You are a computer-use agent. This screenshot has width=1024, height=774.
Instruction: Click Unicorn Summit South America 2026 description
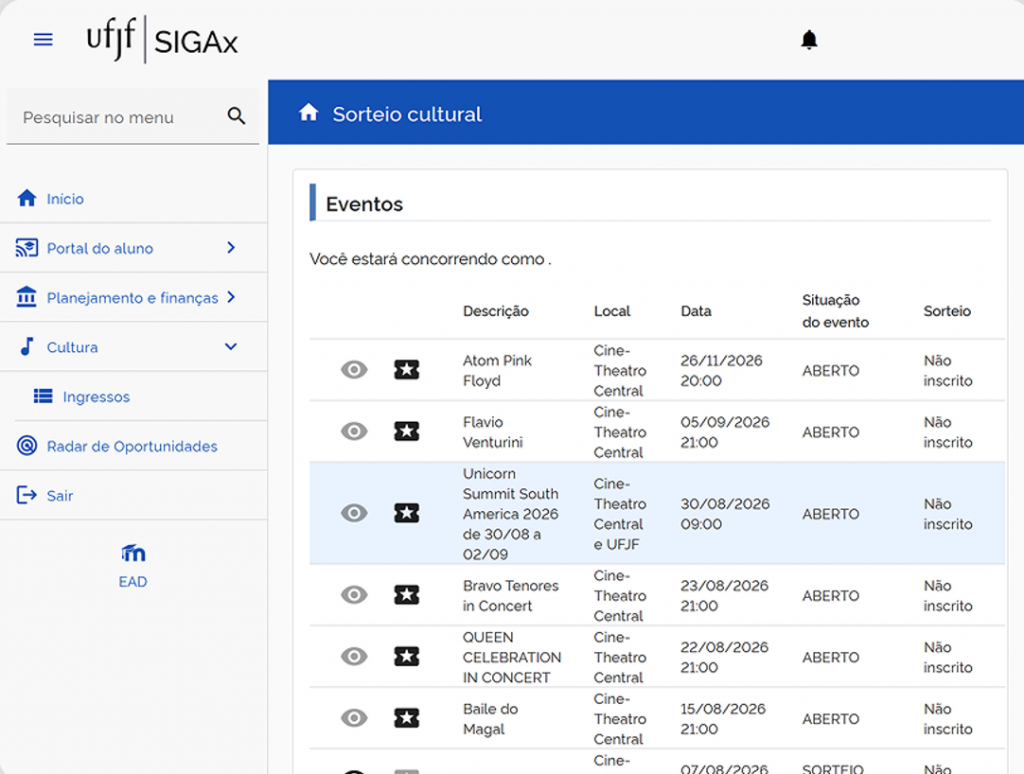(x=511, y=513)
